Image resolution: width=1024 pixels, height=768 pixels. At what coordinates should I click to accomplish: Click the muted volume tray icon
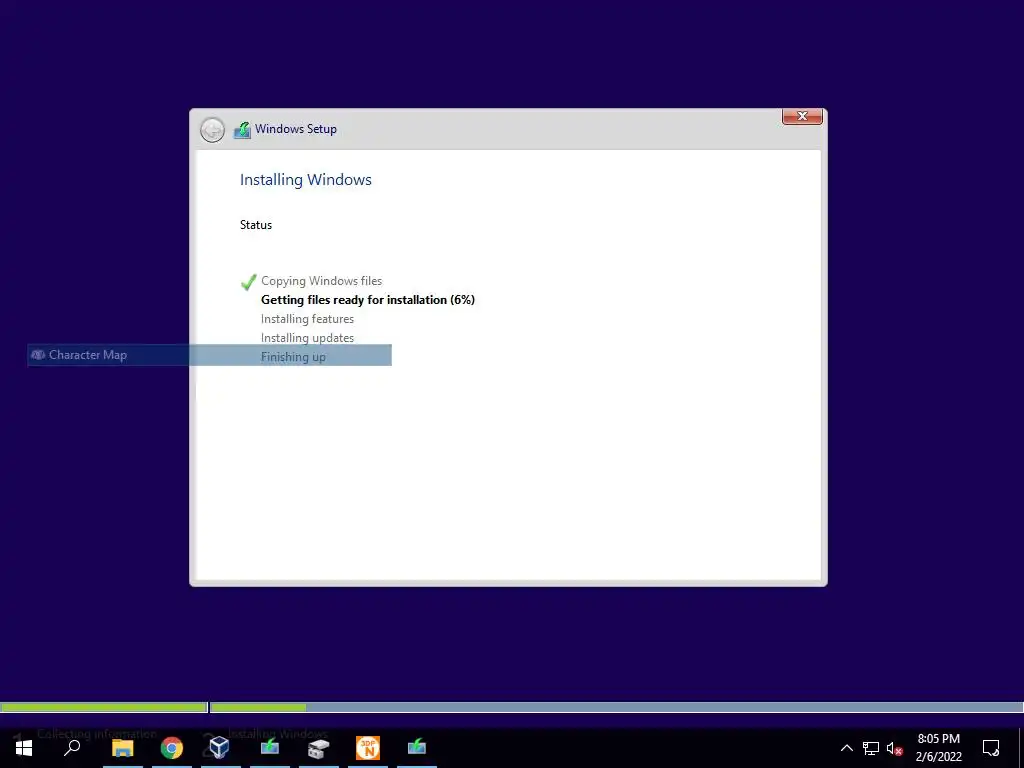coord(895,748)
